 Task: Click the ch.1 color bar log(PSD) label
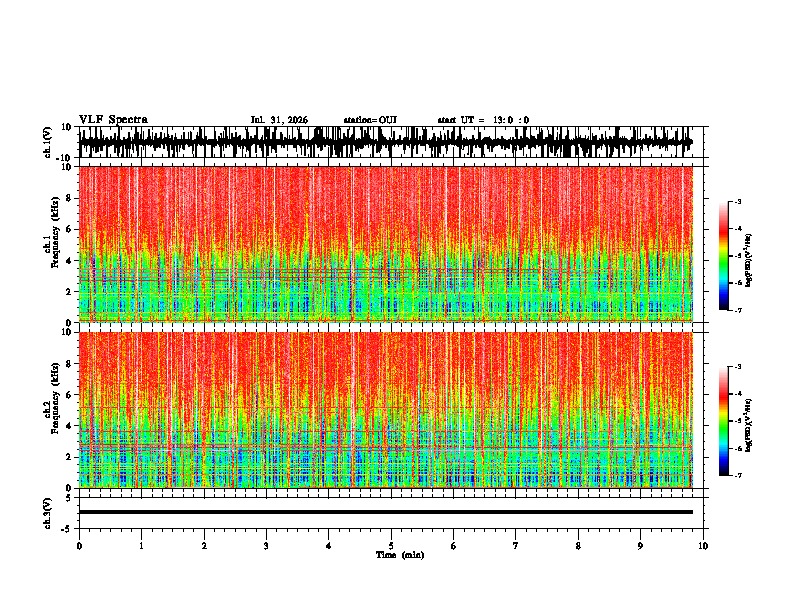tap(749, 260)
